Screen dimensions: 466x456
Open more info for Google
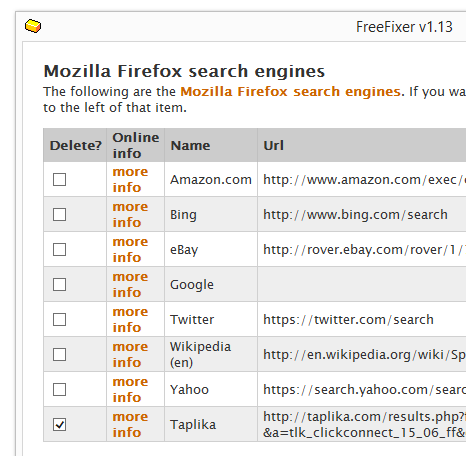[130, 284]
